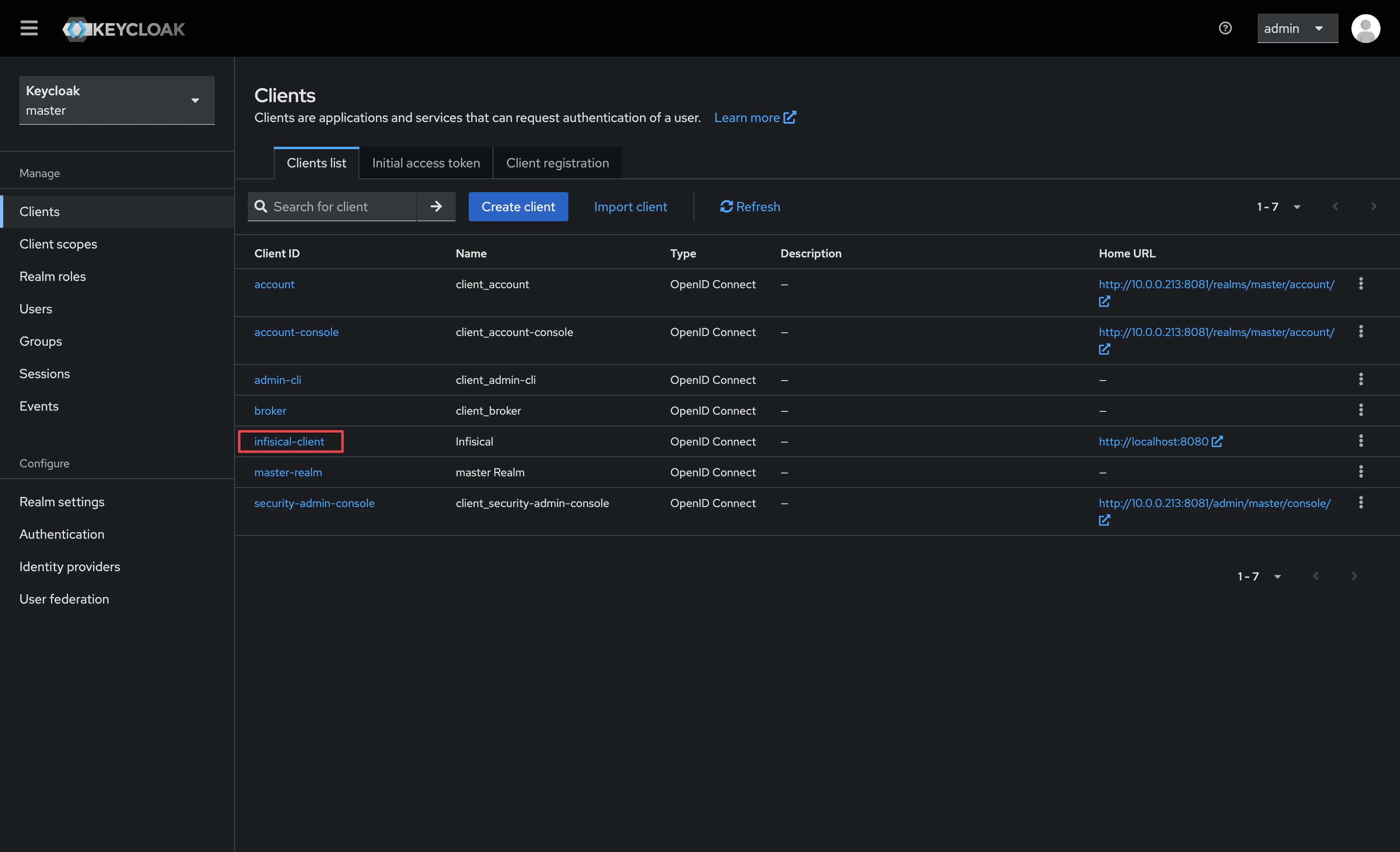Viewport: 1400px width, 852px height.
Task: Open the admin user dropdown
Action: (1297, 28)
